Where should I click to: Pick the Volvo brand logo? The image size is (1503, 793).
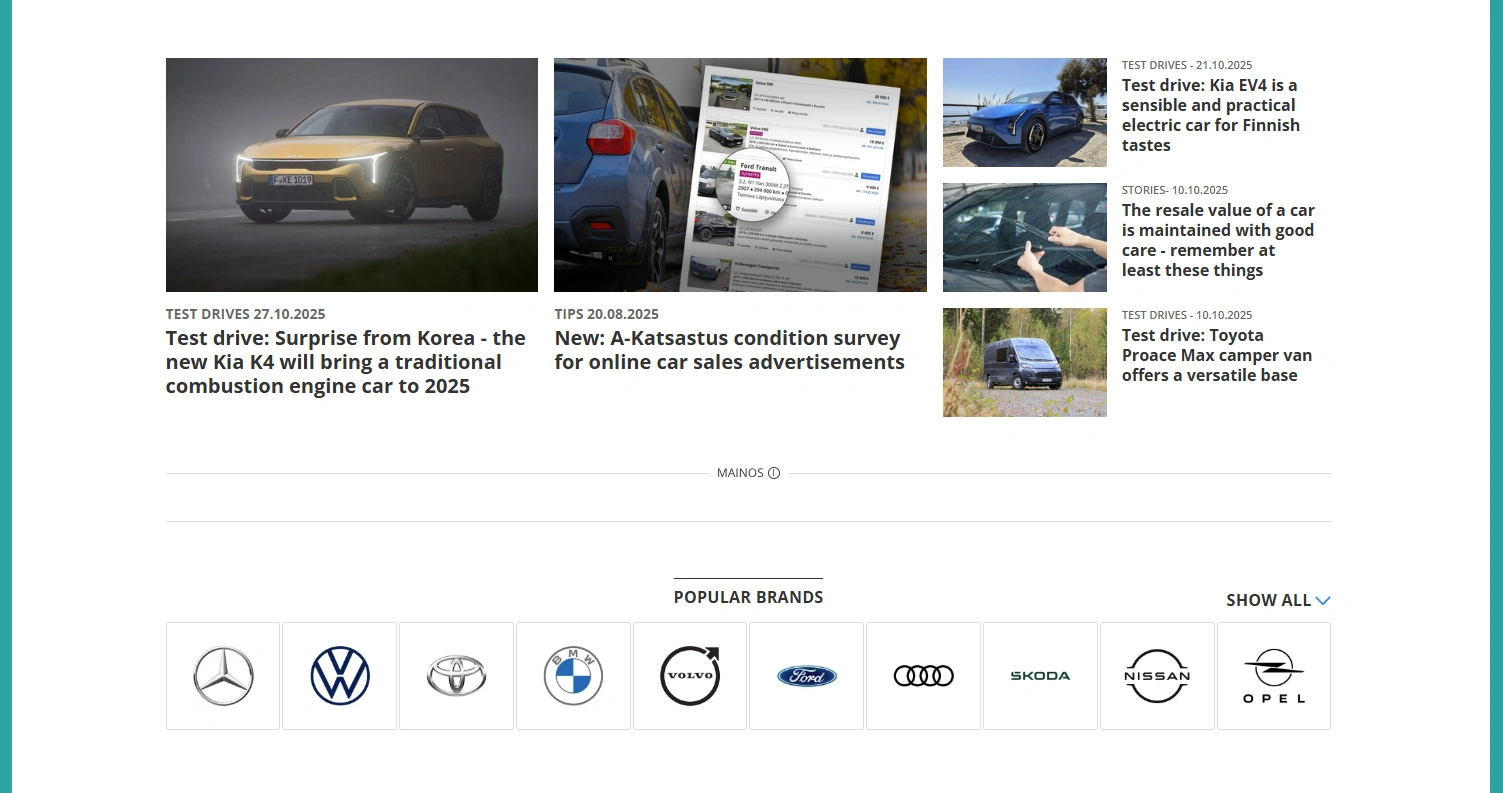[690, 676]
